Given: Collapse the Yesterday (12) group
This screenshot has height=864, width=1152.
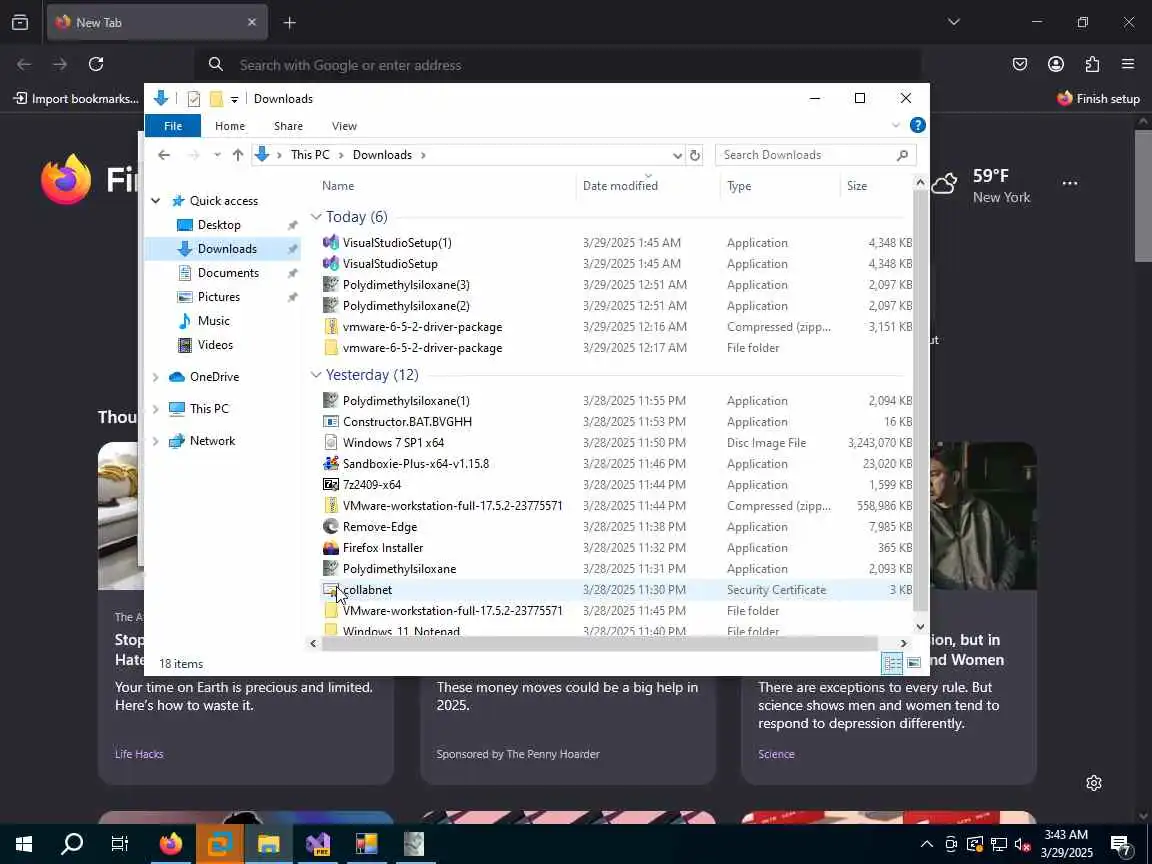Looking at the screenshot, I should point(316,375).
